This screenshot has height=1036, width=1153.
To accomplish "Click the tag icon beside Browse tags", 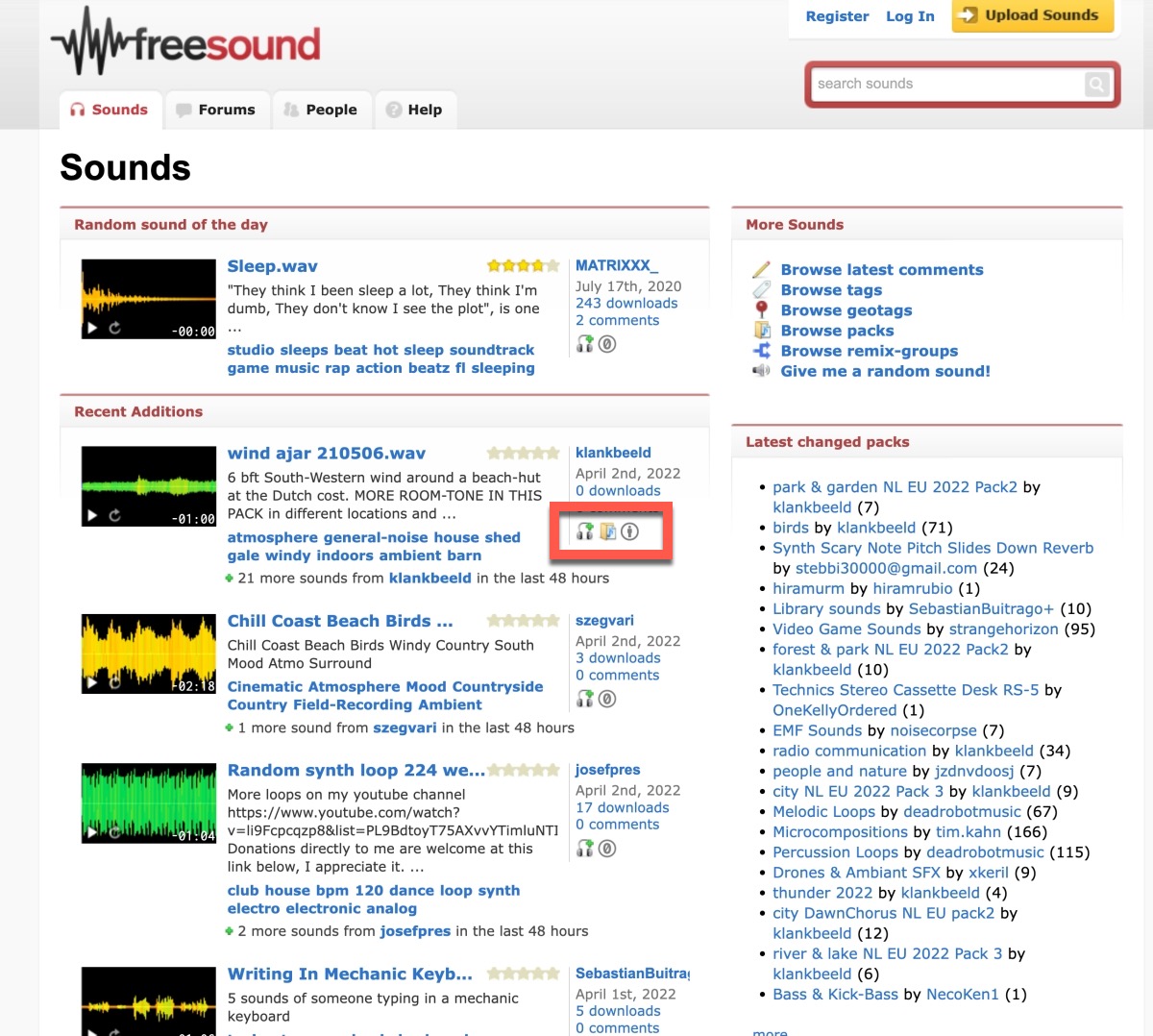I will click(x=762, y=289).
